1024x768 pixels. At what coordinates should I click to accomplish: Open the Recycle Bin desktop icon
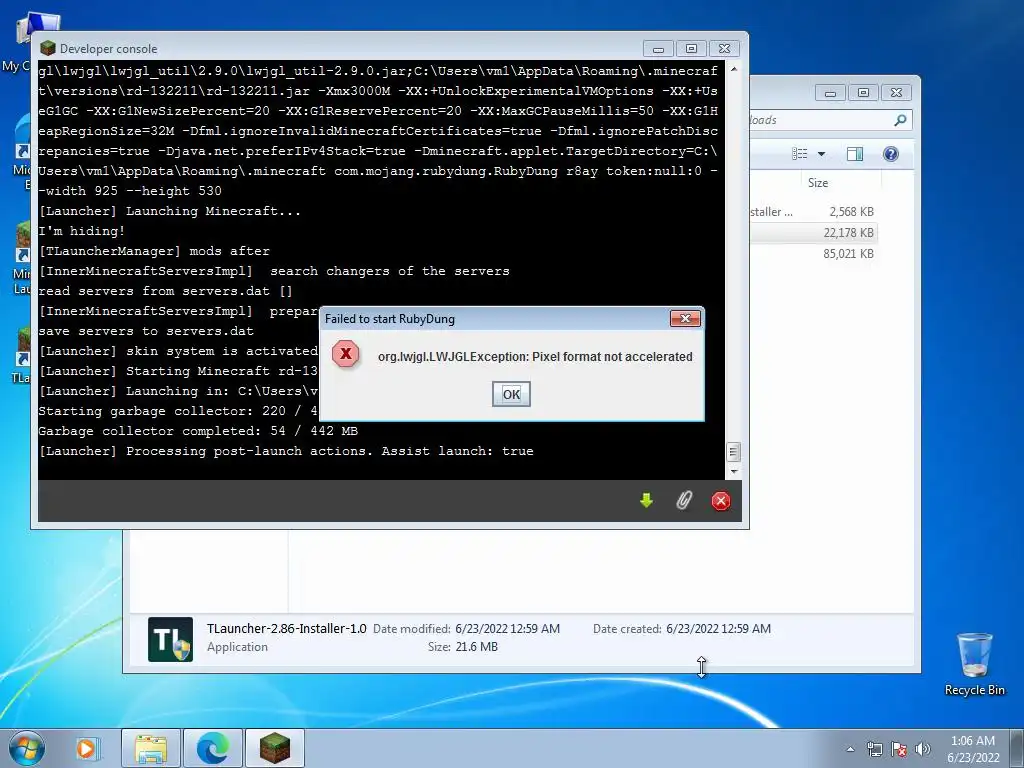pyautogui.click(x=974, y=664)
